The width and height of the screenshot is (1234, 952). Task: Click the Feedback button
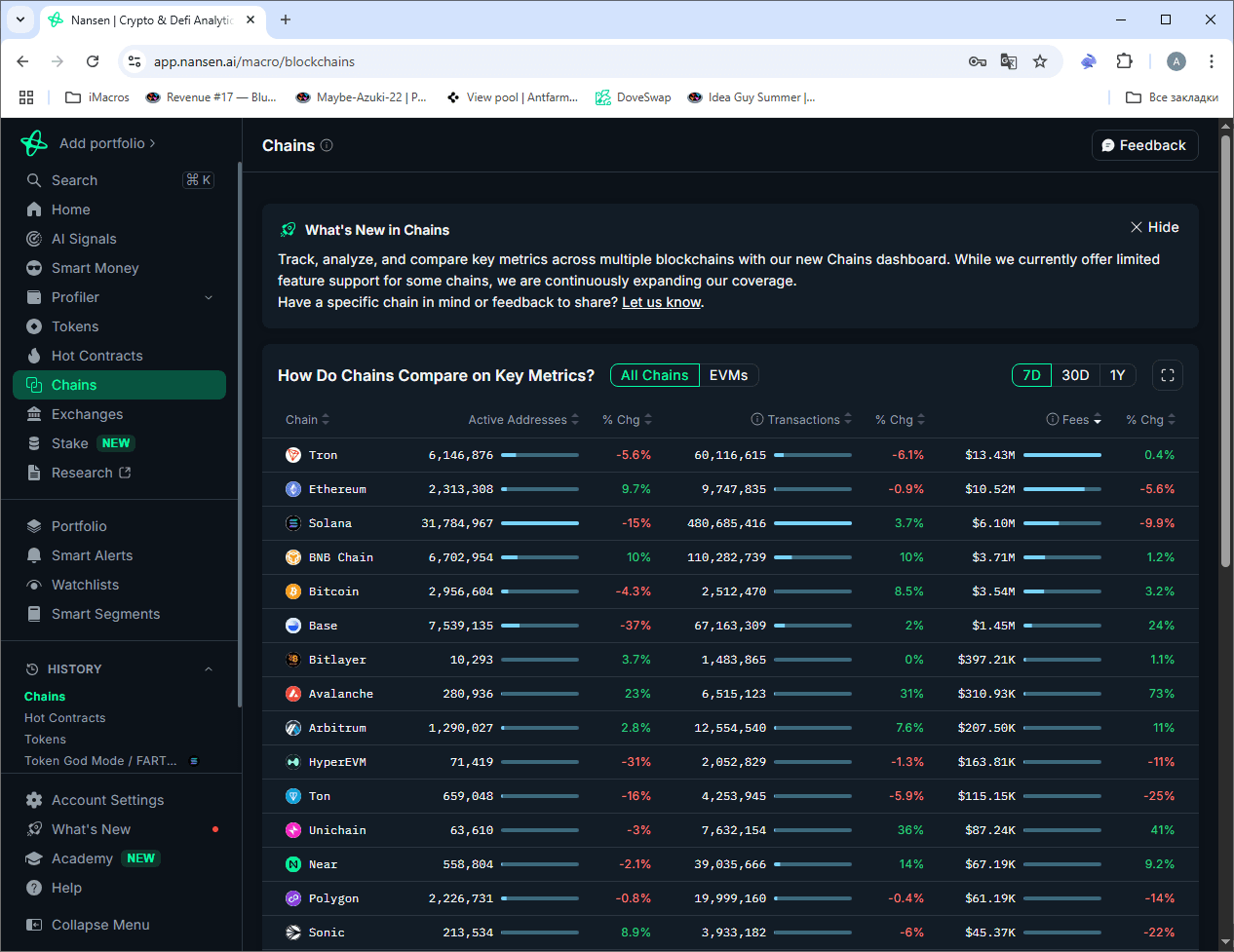1144,145
